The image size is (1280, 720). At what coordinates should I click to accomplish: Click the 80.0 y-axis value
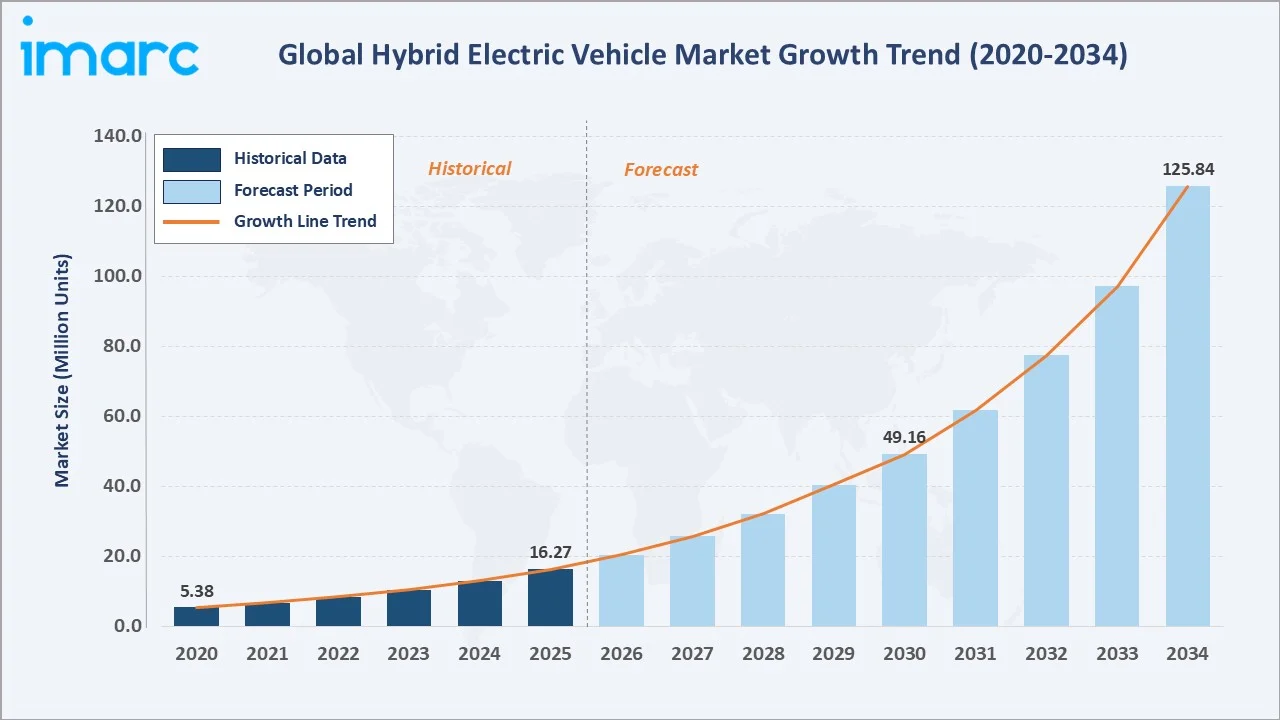click(122, 346)
